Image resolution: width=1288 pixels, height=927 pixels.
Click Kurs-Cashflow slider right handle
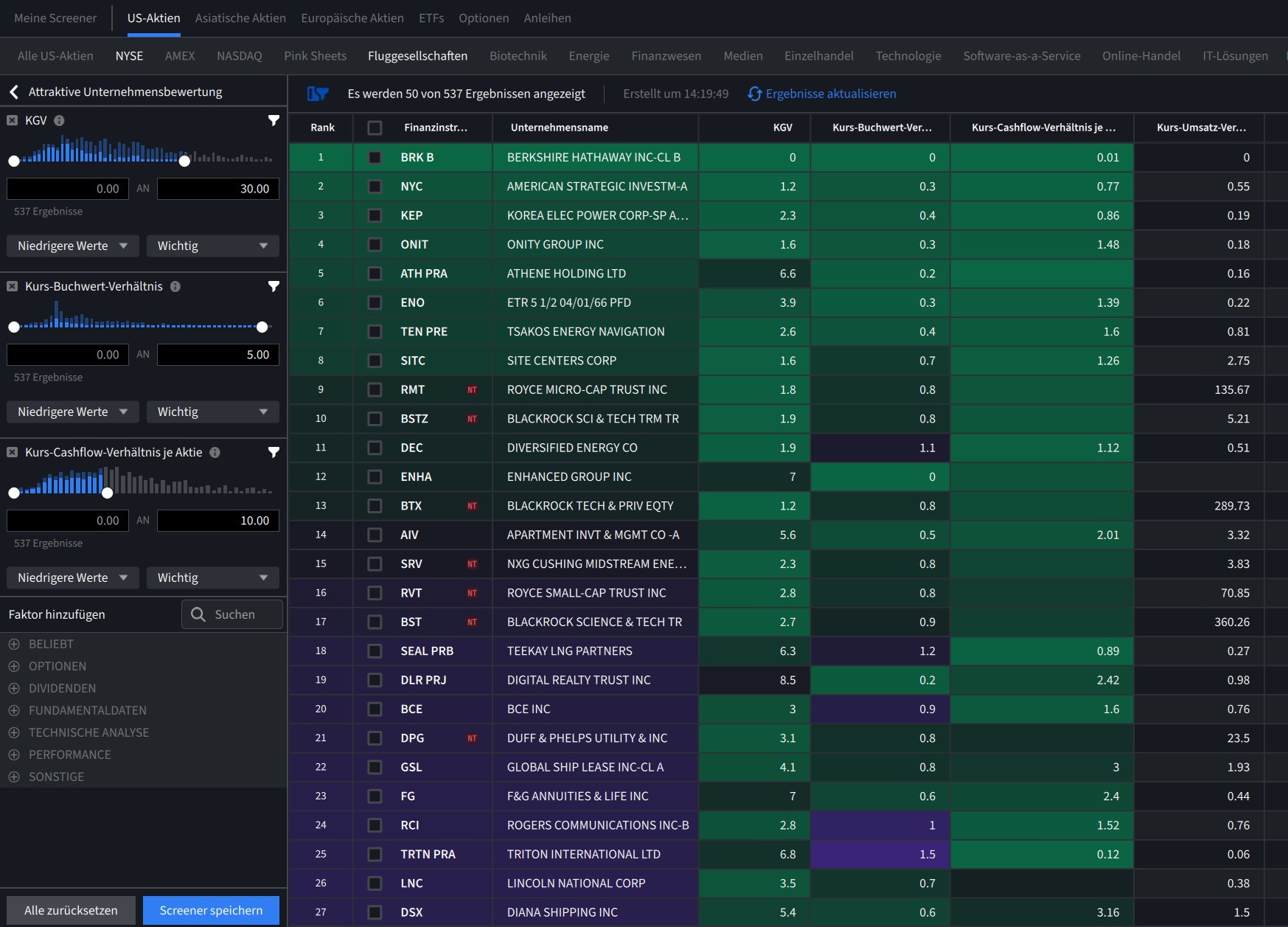pos(108,493)
